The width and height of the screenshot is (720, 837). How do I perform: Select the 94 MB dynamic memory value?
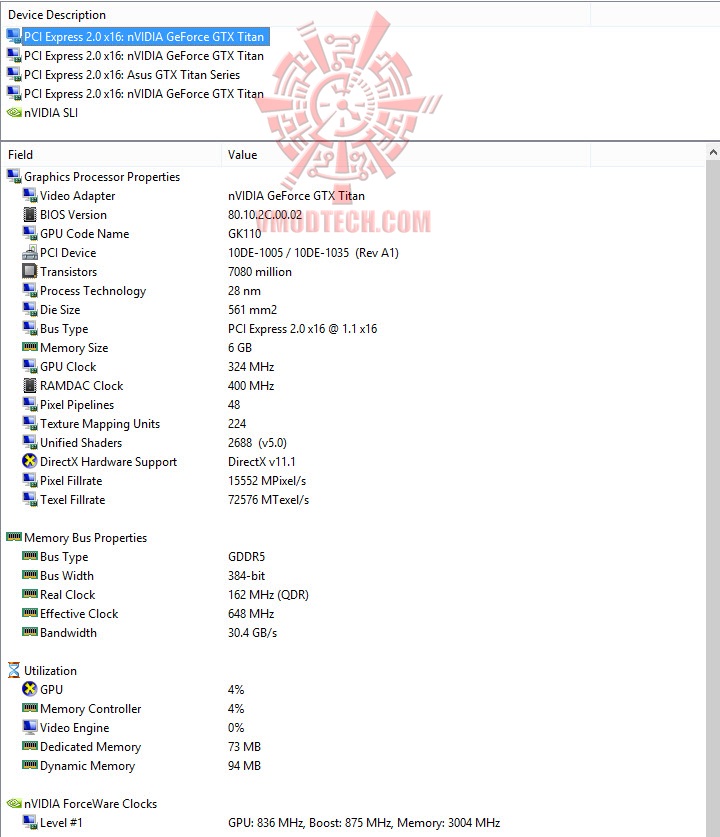pos(244,766)
